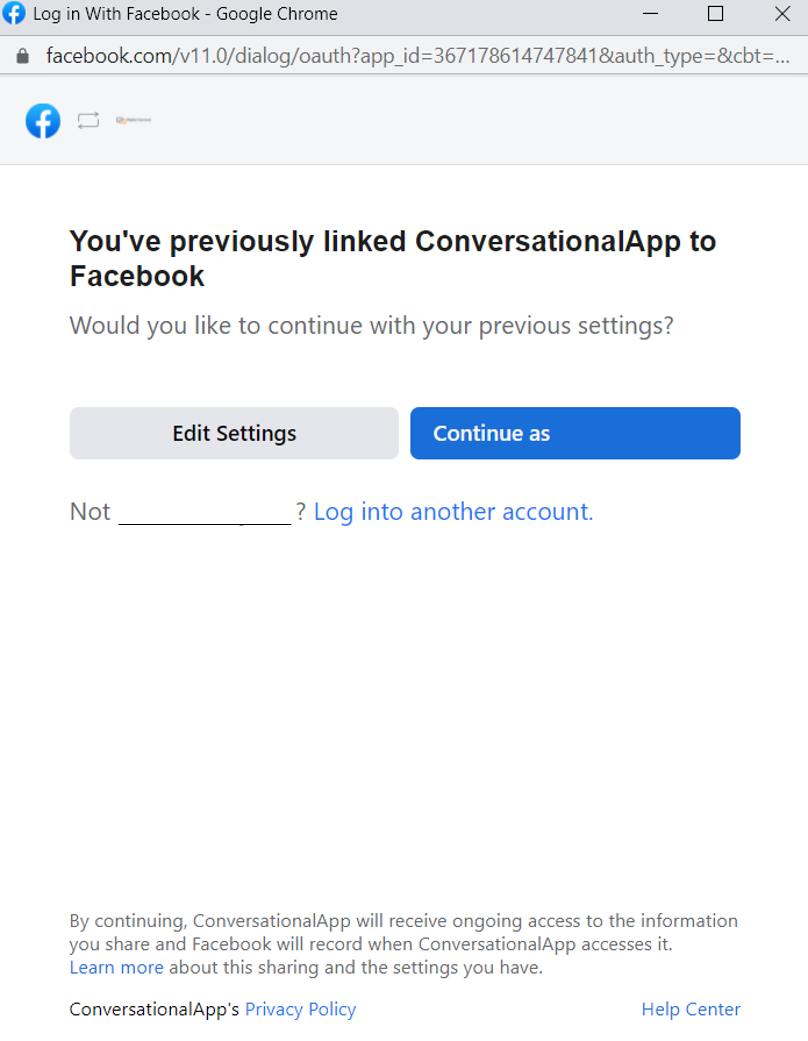
Task: Click the blue Continue as button
Action: [575, 433]
